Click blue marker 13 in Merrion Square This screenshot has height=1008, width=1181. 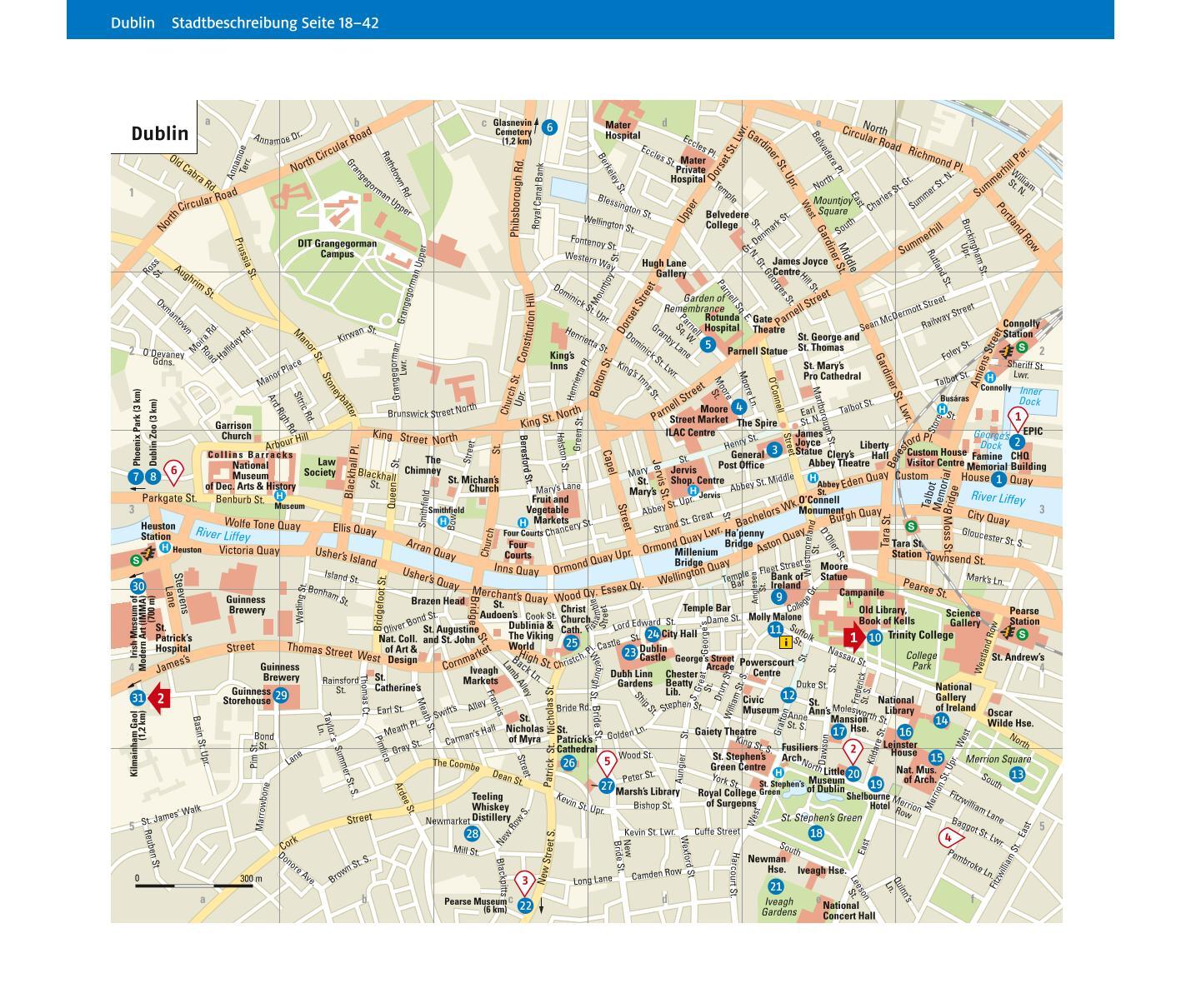pos(1017,774)
